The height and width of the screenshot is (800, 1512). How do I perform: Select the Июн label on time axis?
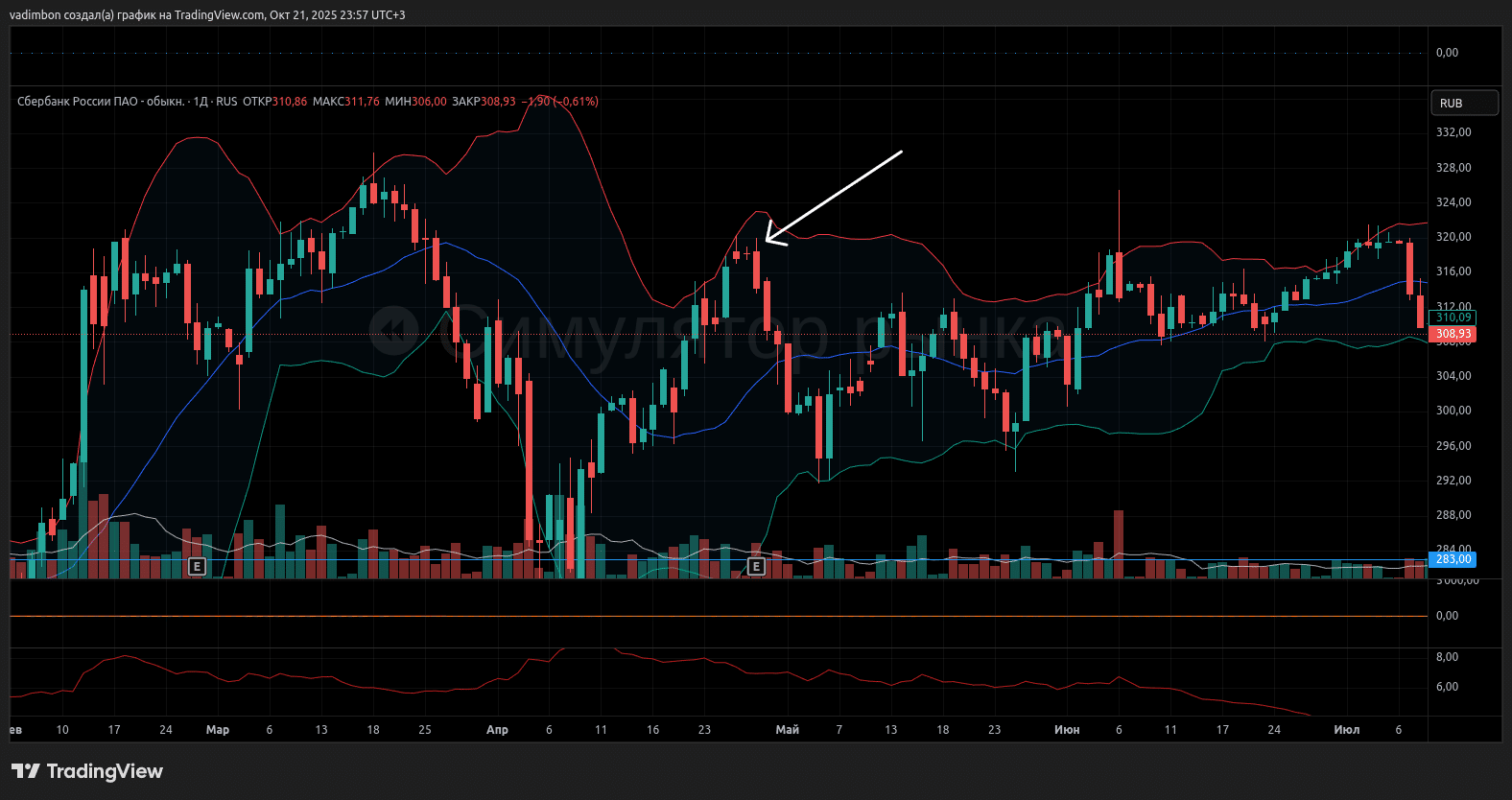tap(1067, 730)
